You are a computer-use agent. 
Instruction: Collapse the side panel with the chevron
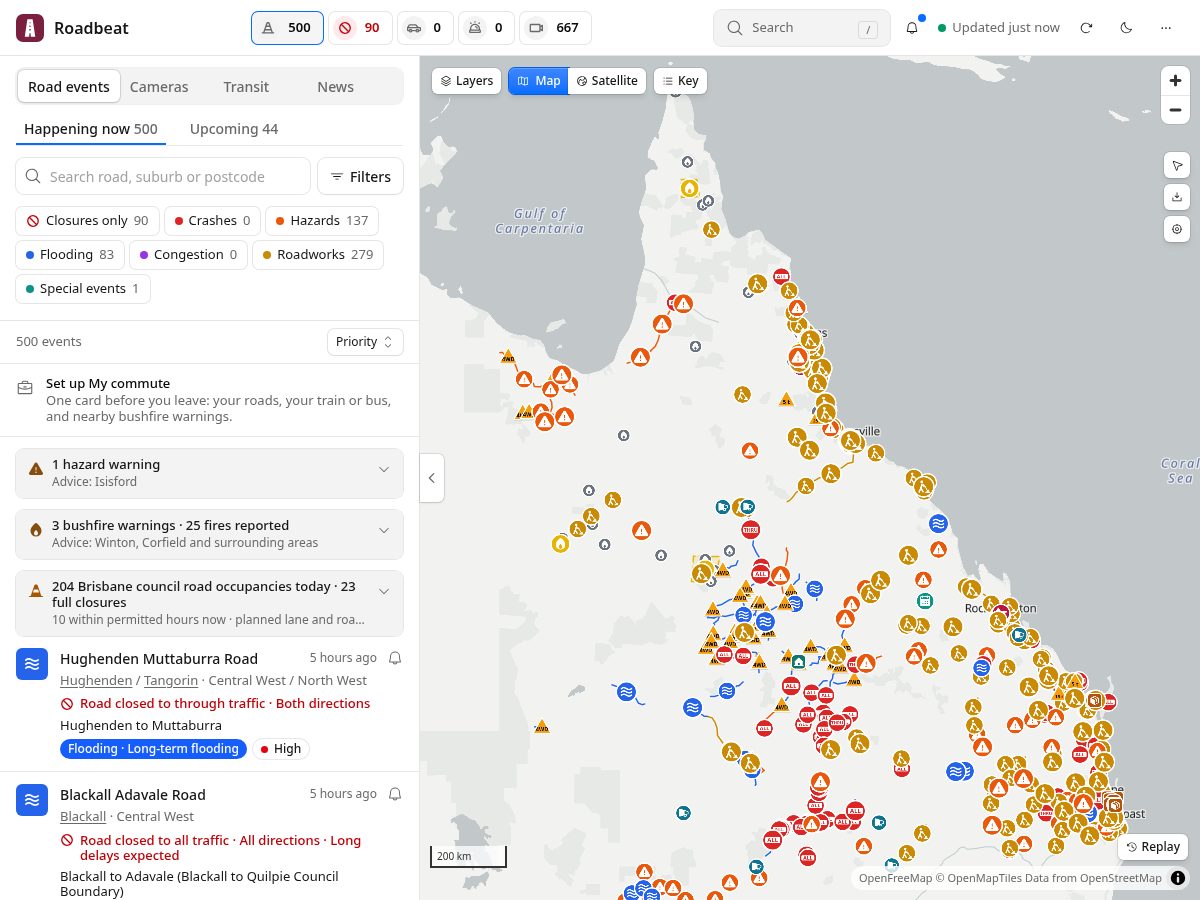tap(432, 478)
